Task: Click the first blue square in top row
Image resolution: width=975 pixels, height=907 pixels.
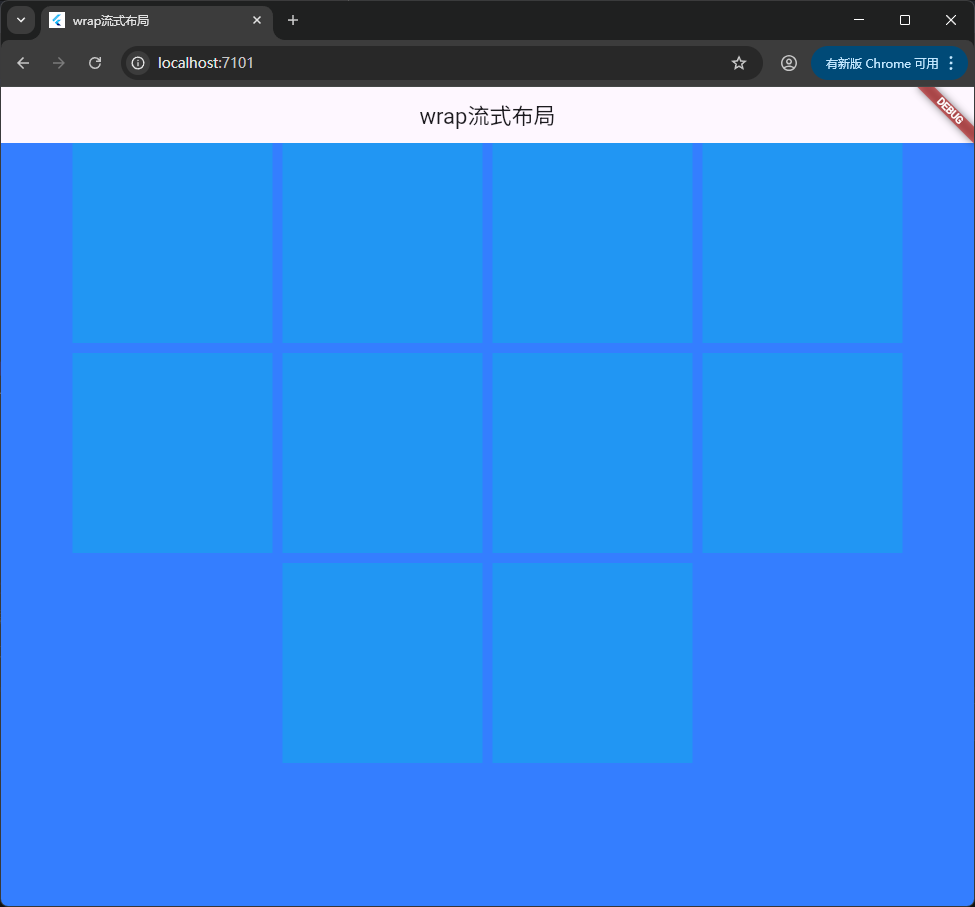Action: 172,243
